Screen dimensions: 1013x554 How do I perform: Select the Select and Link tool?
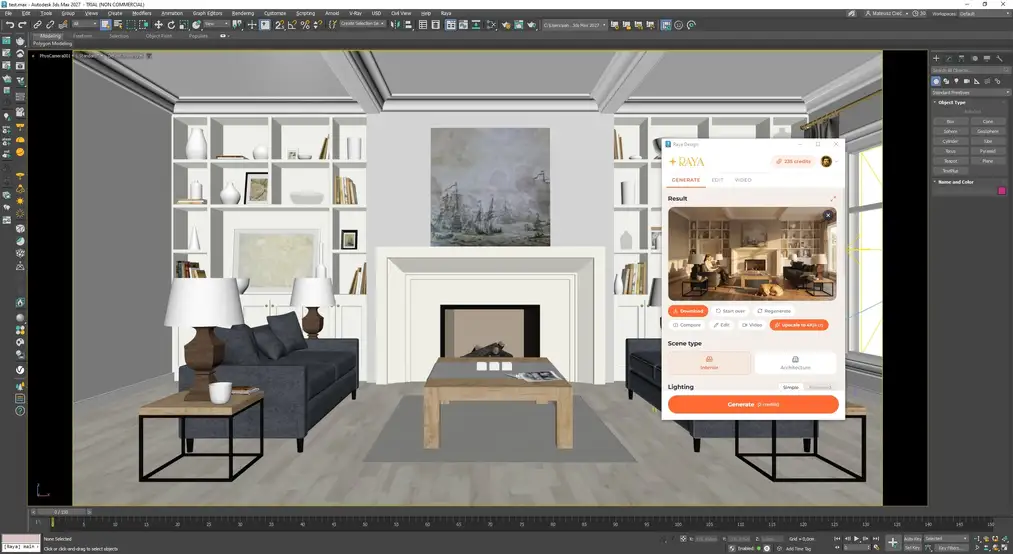(x=37, y=25)
